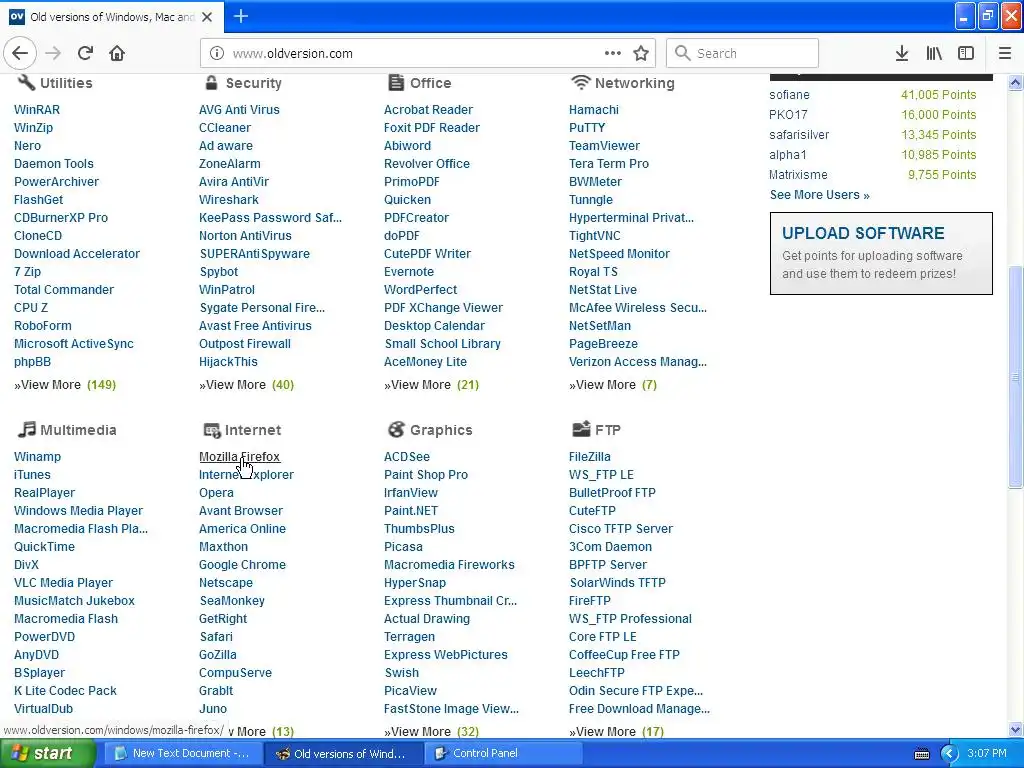Open the Downloads arrow icon
Viewport: 1024px width, 768px height.
(902, 54)
